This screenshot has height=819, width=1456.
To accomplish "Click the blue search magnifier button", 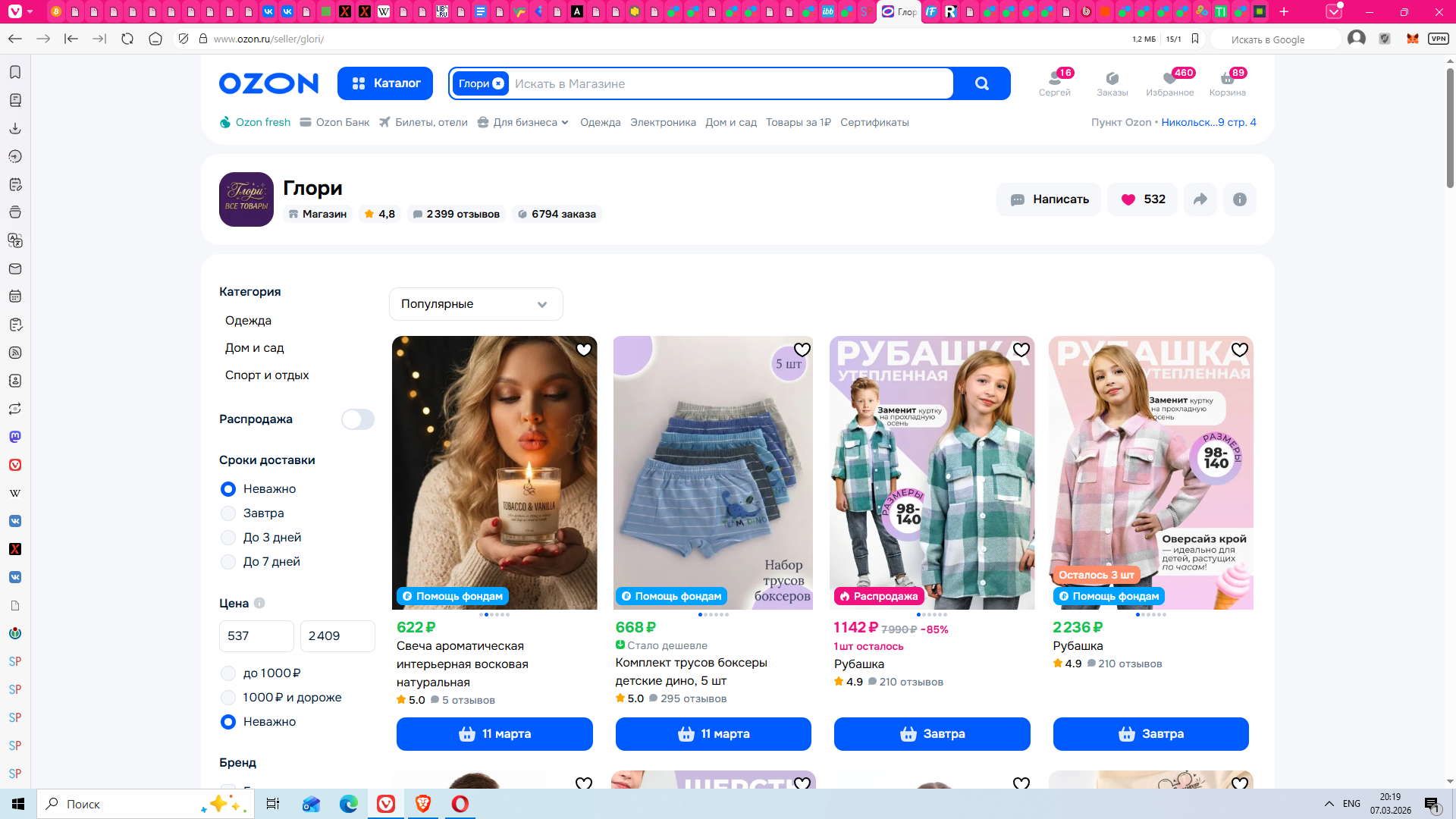I will pos(981,83).
